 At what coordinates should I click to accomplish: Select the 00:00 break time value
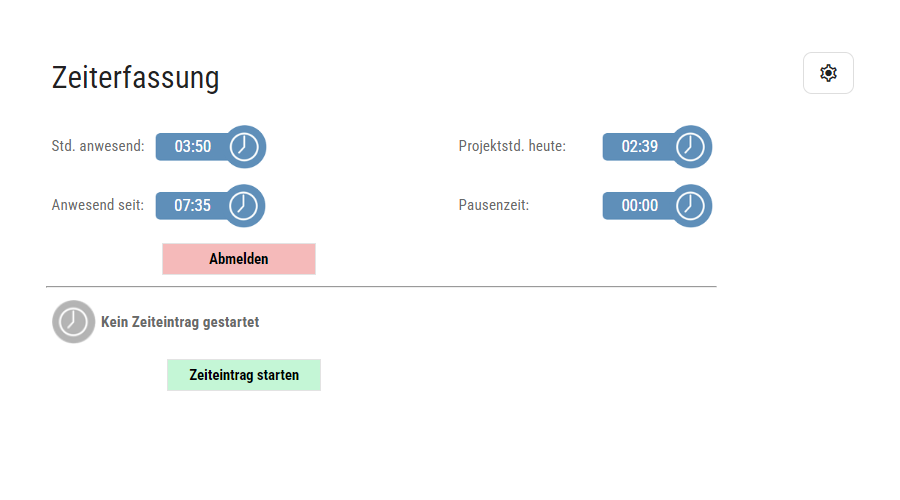639,205
